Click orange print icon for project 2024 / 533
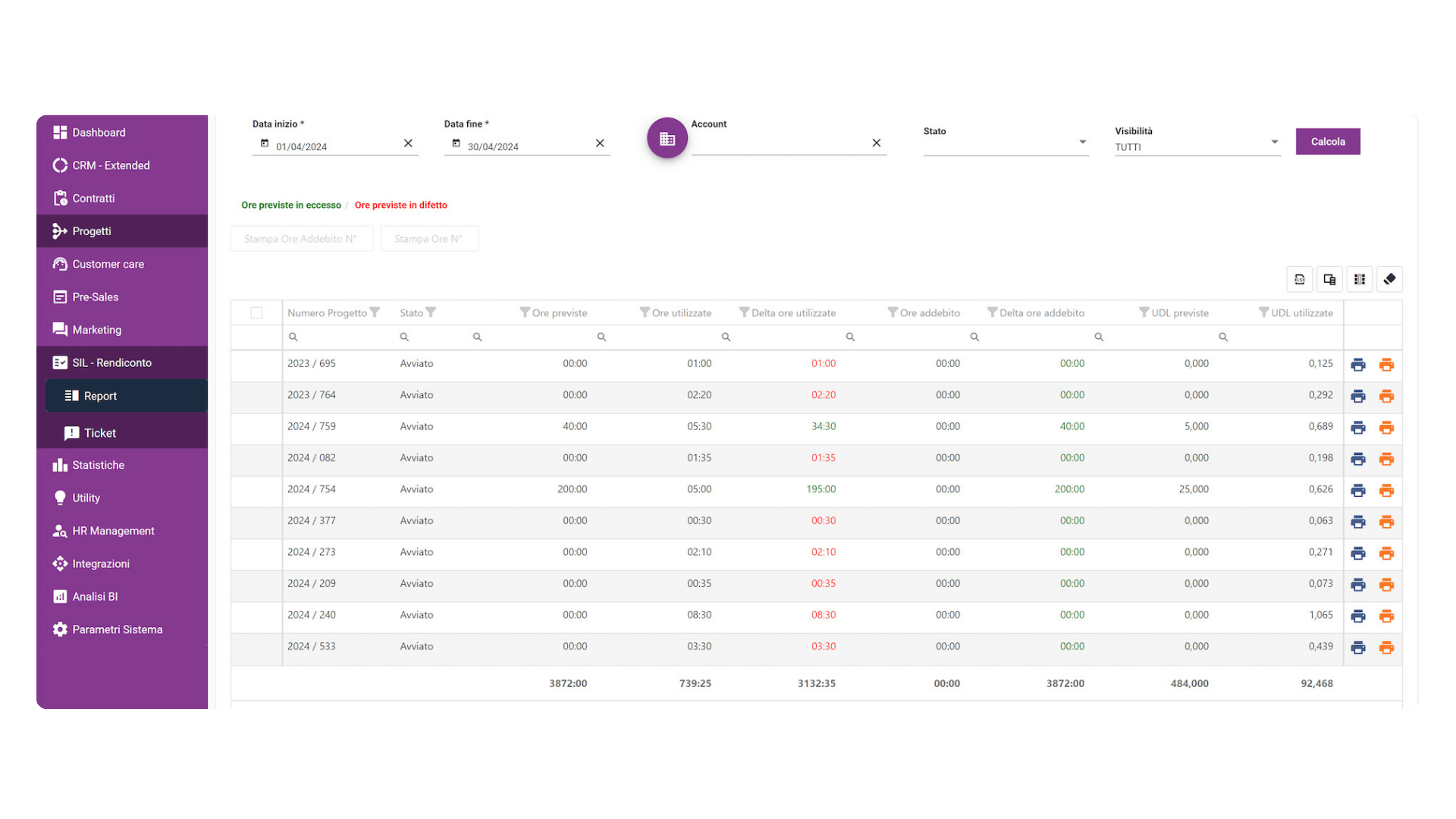1456x819 pixels. [x=1386, y=648]
